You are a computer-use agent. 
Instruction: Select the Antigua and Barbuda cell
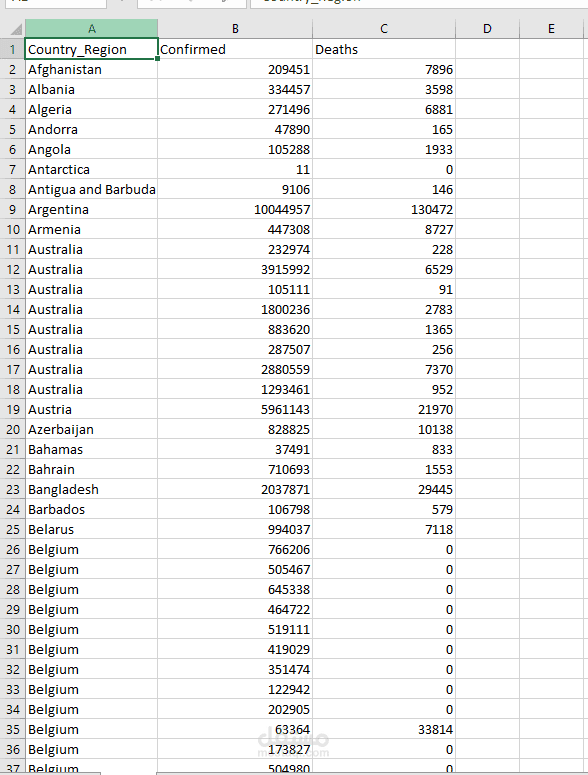91,189
